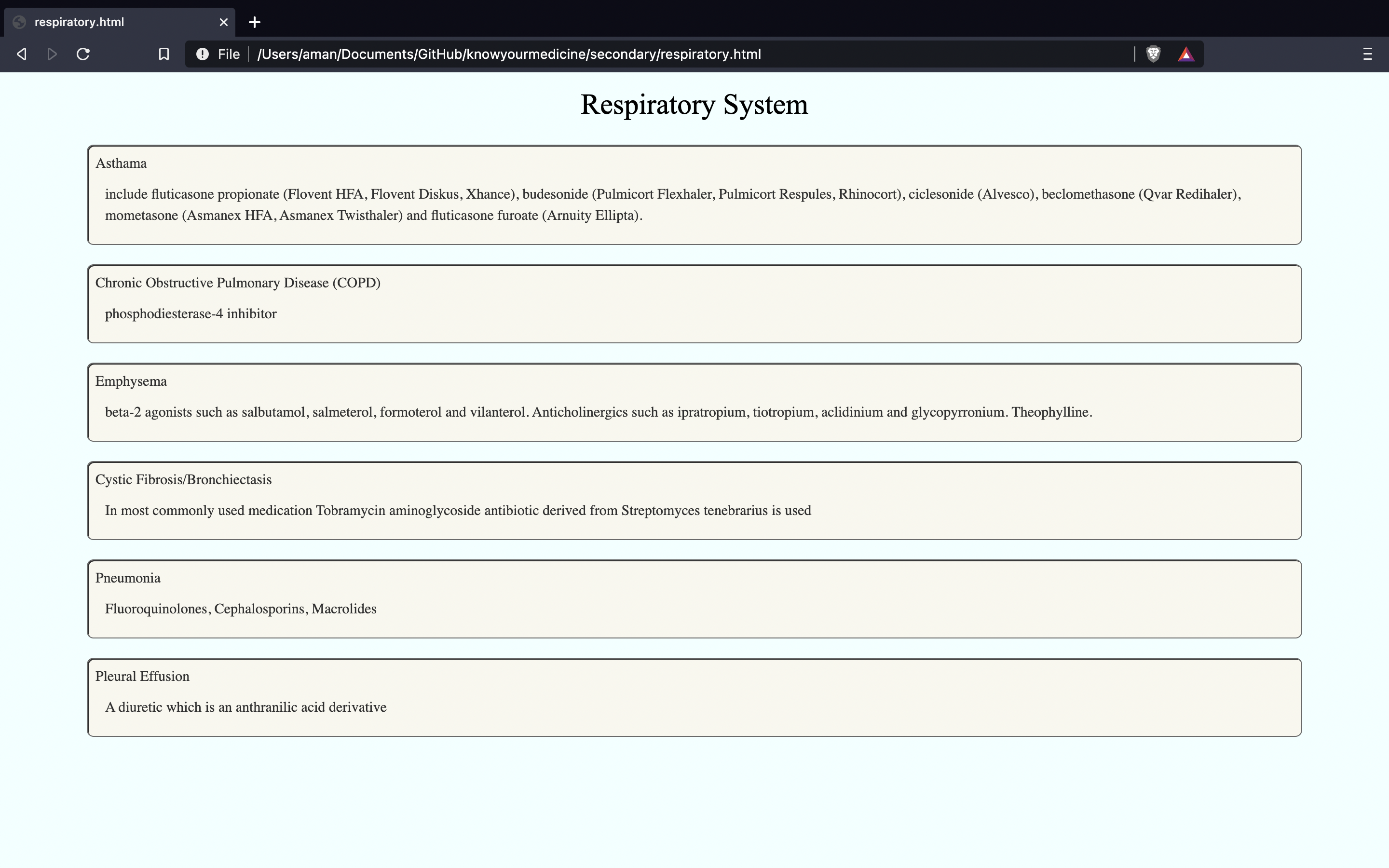Close the respiratory.html tab

(x=223, y=22)
